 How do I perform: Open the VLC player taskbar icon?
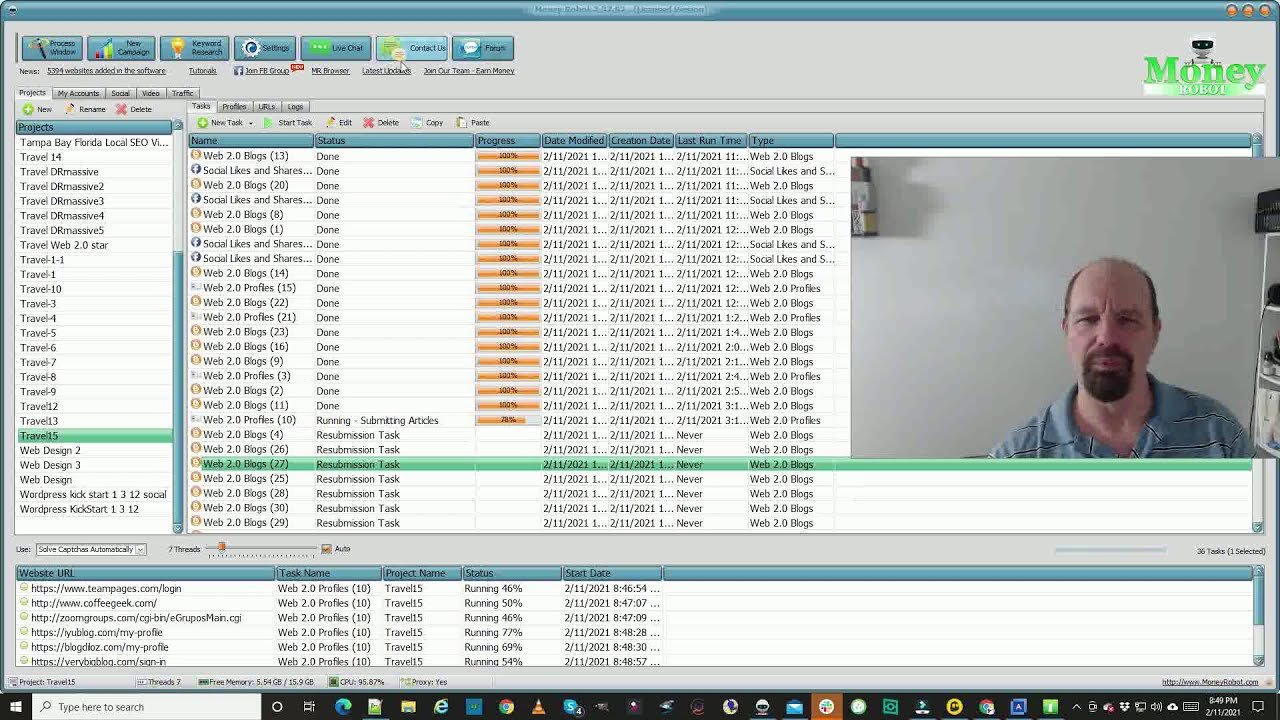tap(538, 707)
